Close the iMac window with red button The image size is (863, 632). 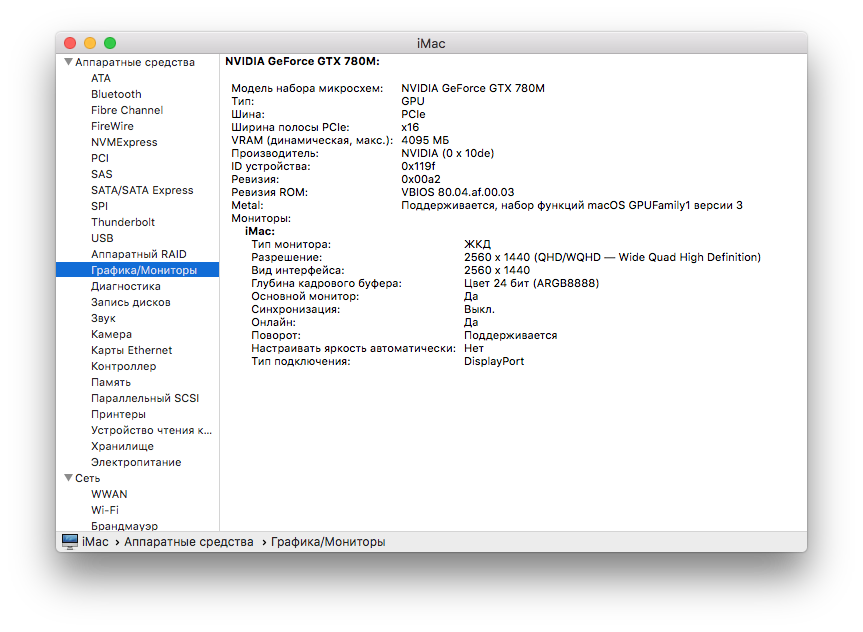70,43
